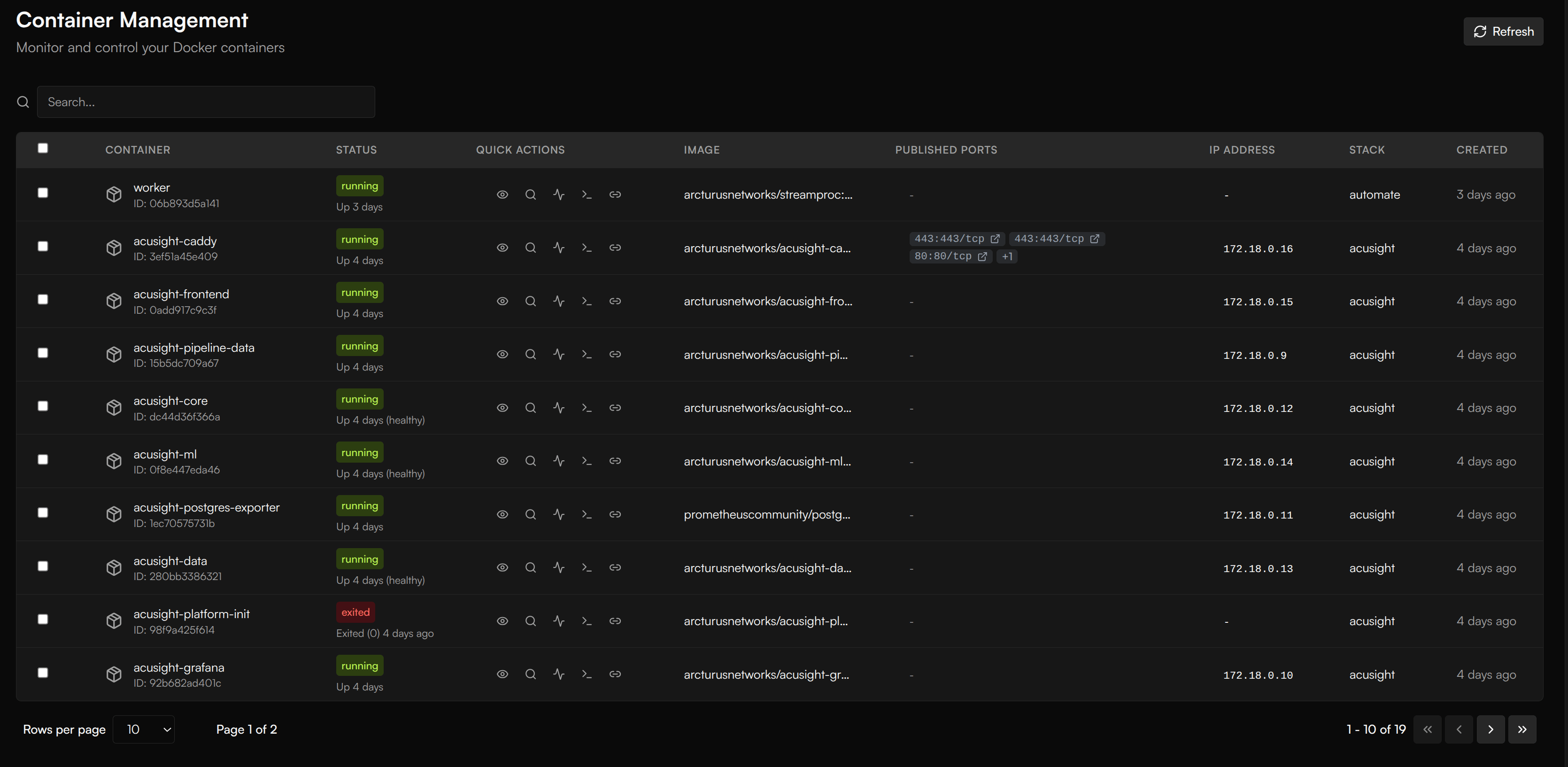
Task: Open terminal icon for worker container
Action: [587, 195]
